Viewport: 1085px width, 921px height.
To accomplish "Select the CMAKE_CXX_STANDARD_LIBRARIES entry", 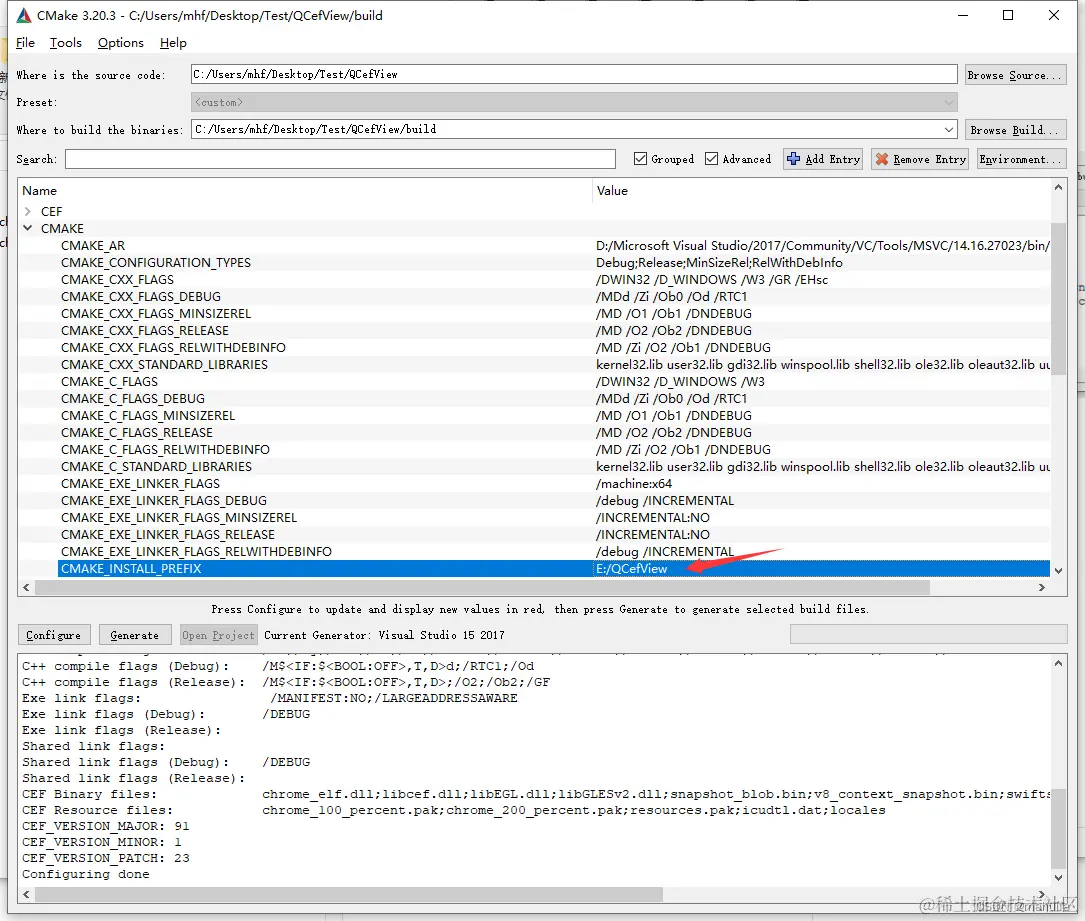I will point(165,365).
